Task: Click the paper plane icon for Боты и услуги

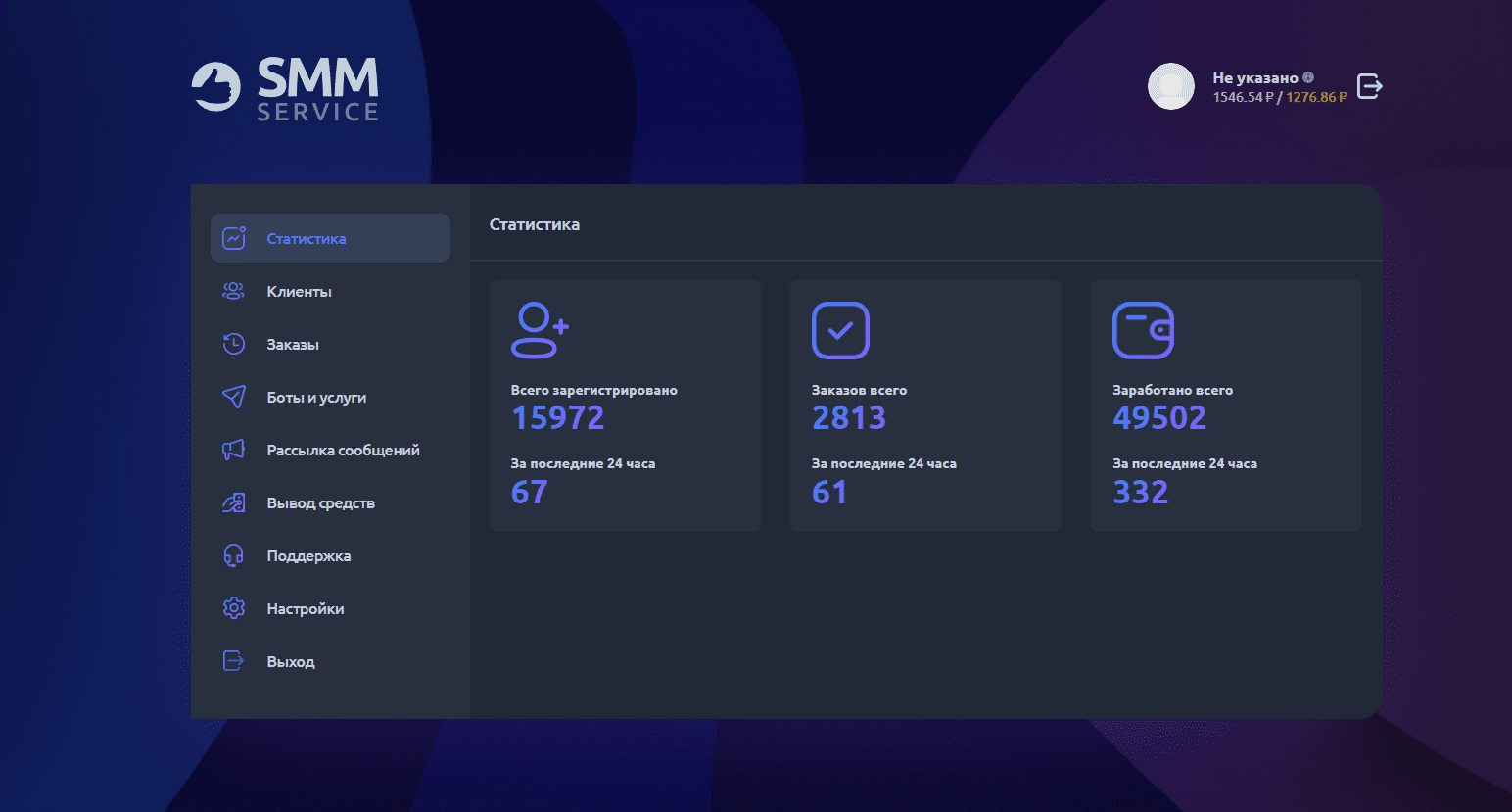Action: 233,397
